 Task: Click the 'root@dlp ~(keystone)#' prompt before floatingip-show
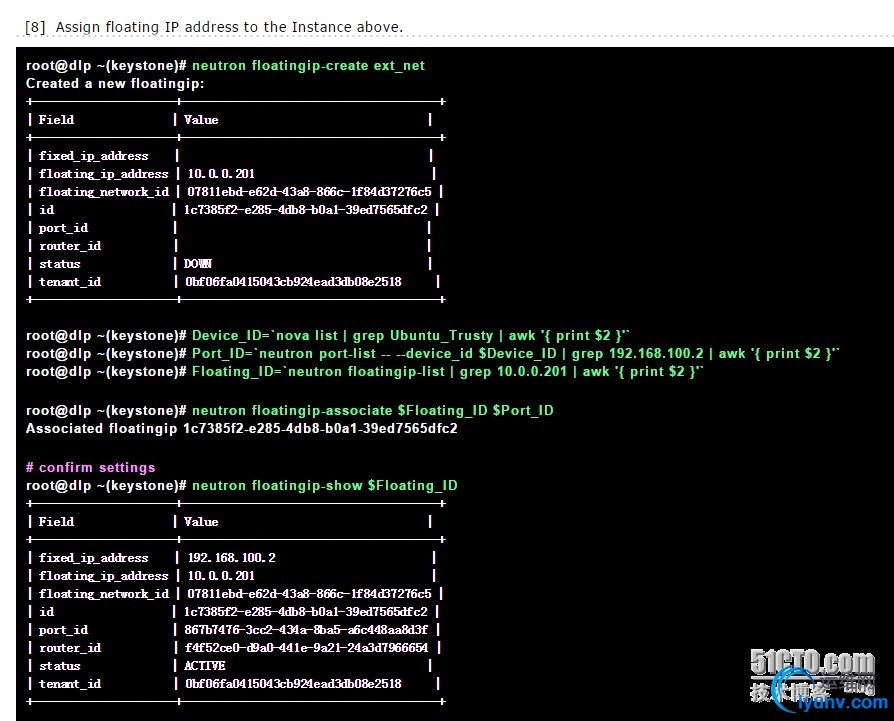[x=106, y=486]
